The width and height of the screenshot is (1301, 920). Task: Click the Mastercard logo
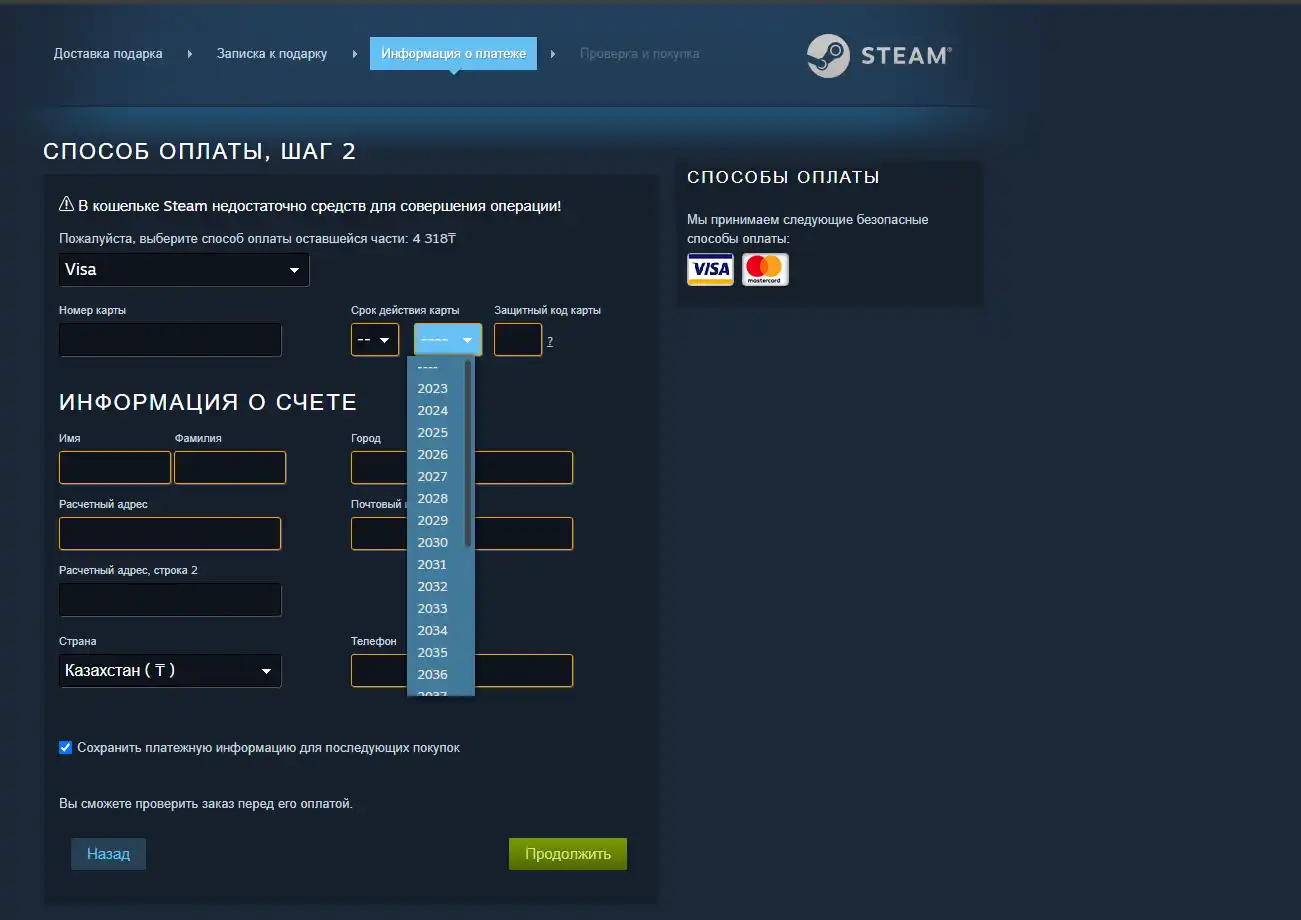tap(765, 269)
